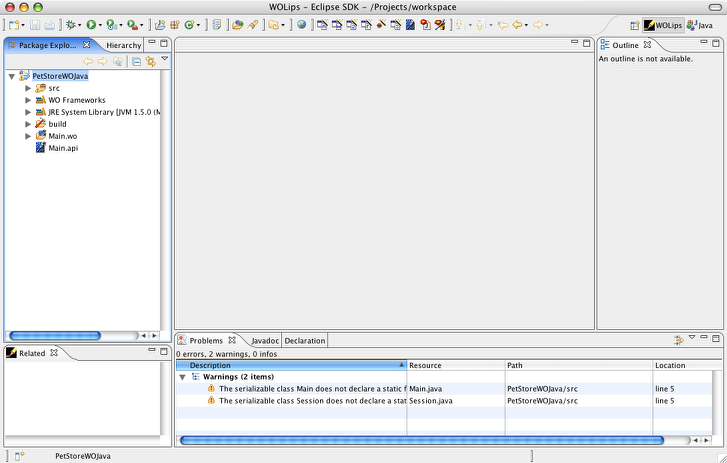This screenshot has height=463, width=727.
Task: Select the Main.api file
Action: click(63, 148)
